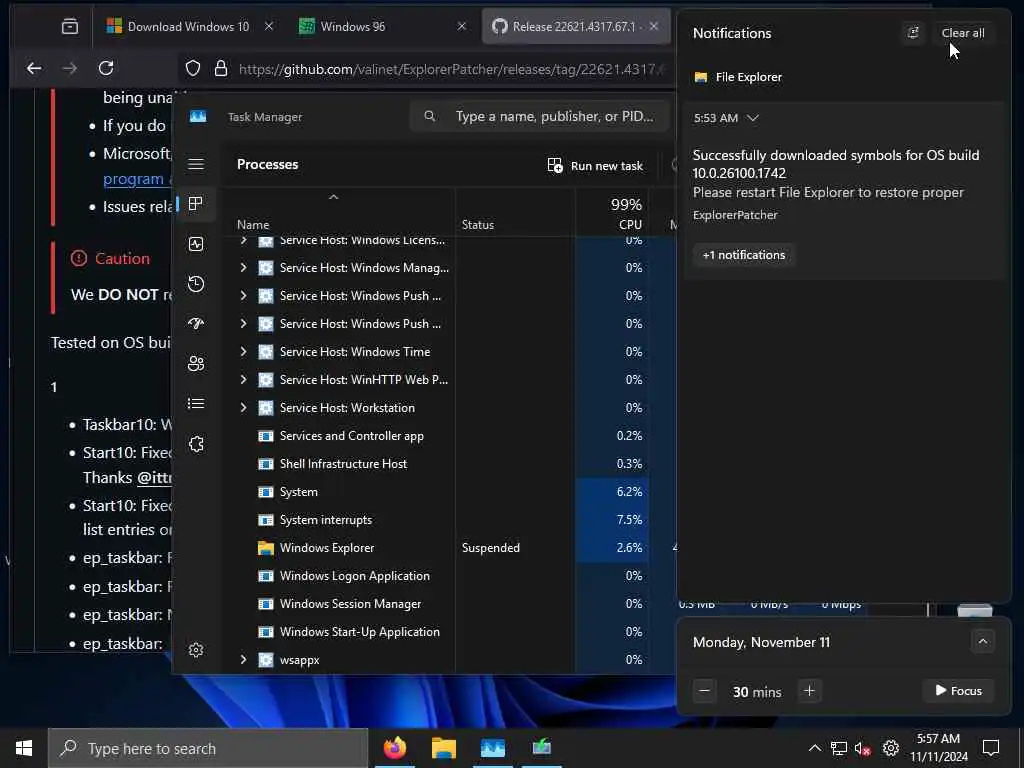Click the shield tracking protection icon

pos(193,69)
